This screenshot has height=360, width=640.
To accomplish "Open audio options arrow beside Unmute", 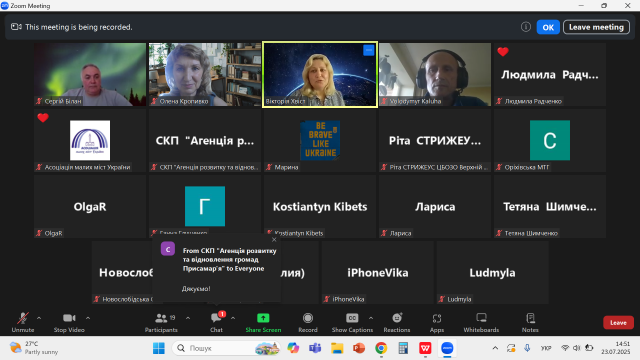I will 39,318.
